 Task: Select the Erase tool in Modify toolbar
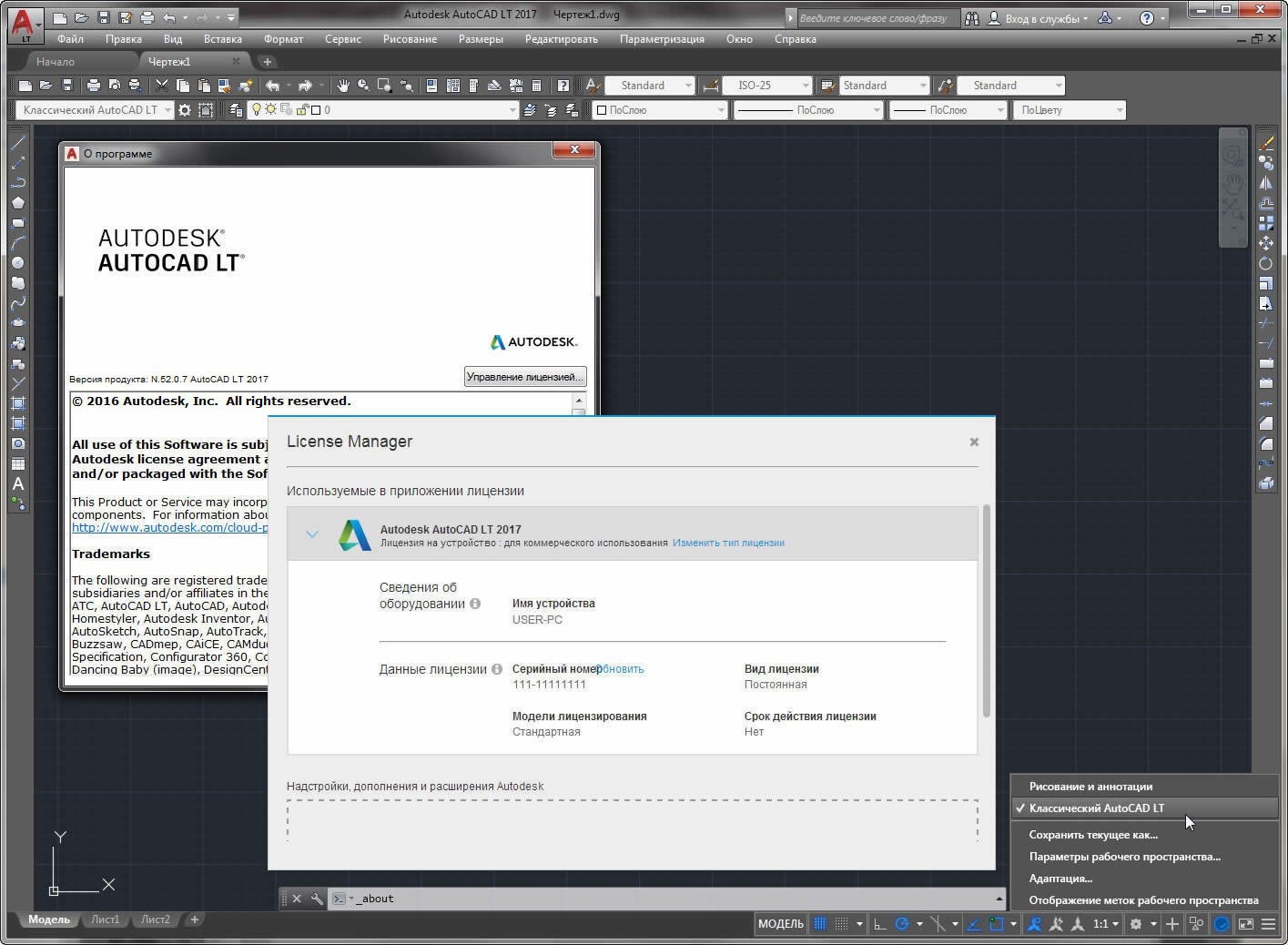click(1266, 143)
